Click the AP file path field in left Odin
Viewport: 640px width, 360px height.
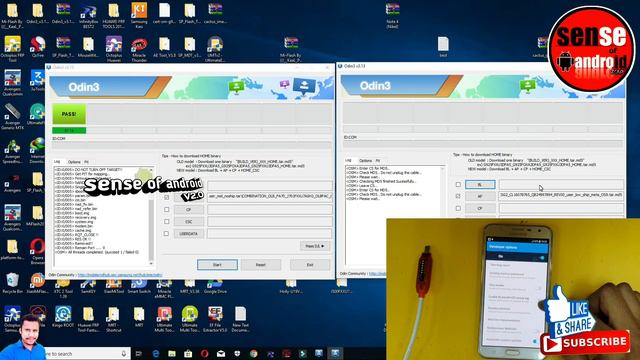270,197
